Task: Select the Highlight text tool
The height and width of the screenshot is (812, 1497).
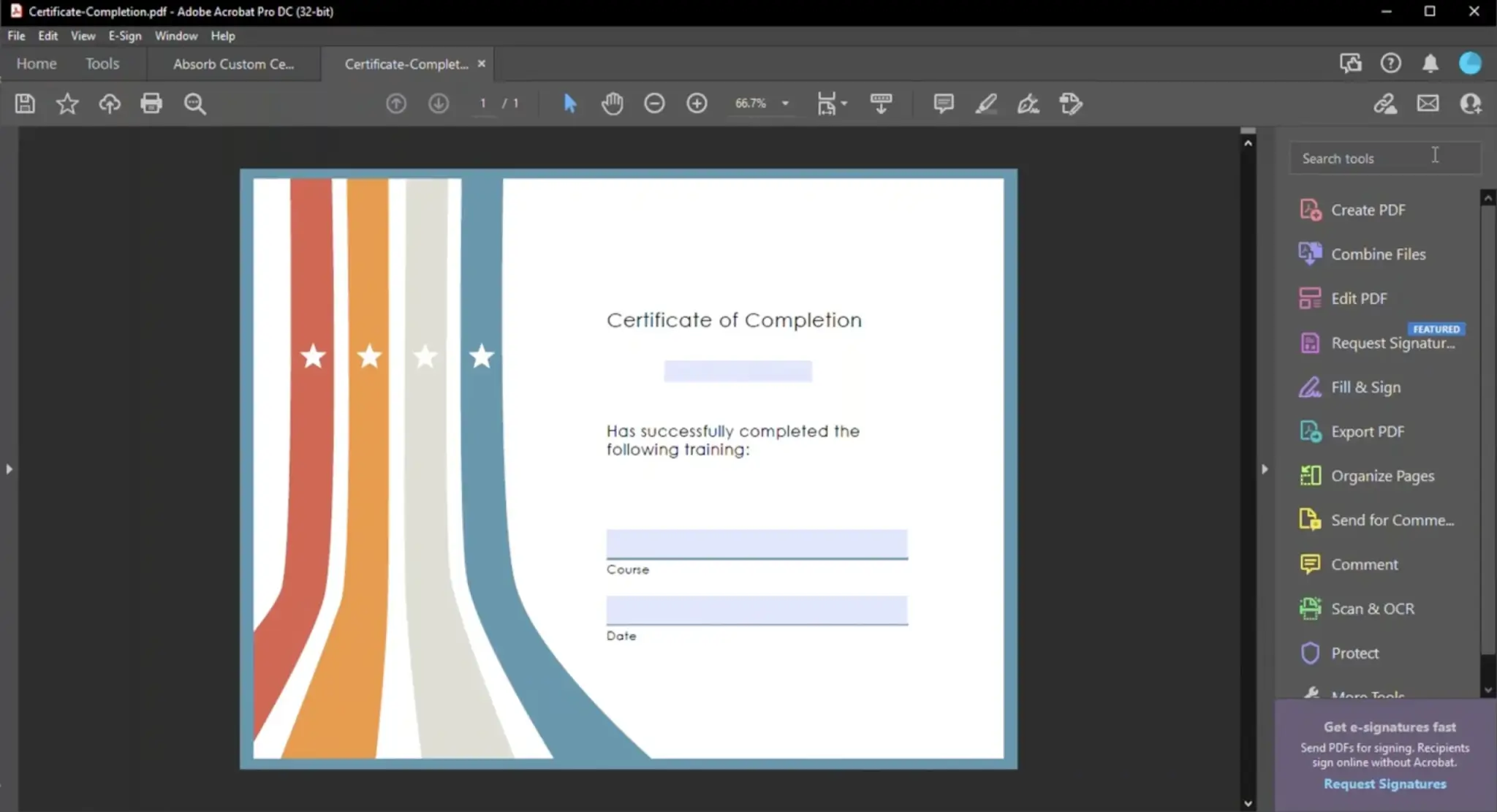Action: pyautogui.click(x=986, y=103)
